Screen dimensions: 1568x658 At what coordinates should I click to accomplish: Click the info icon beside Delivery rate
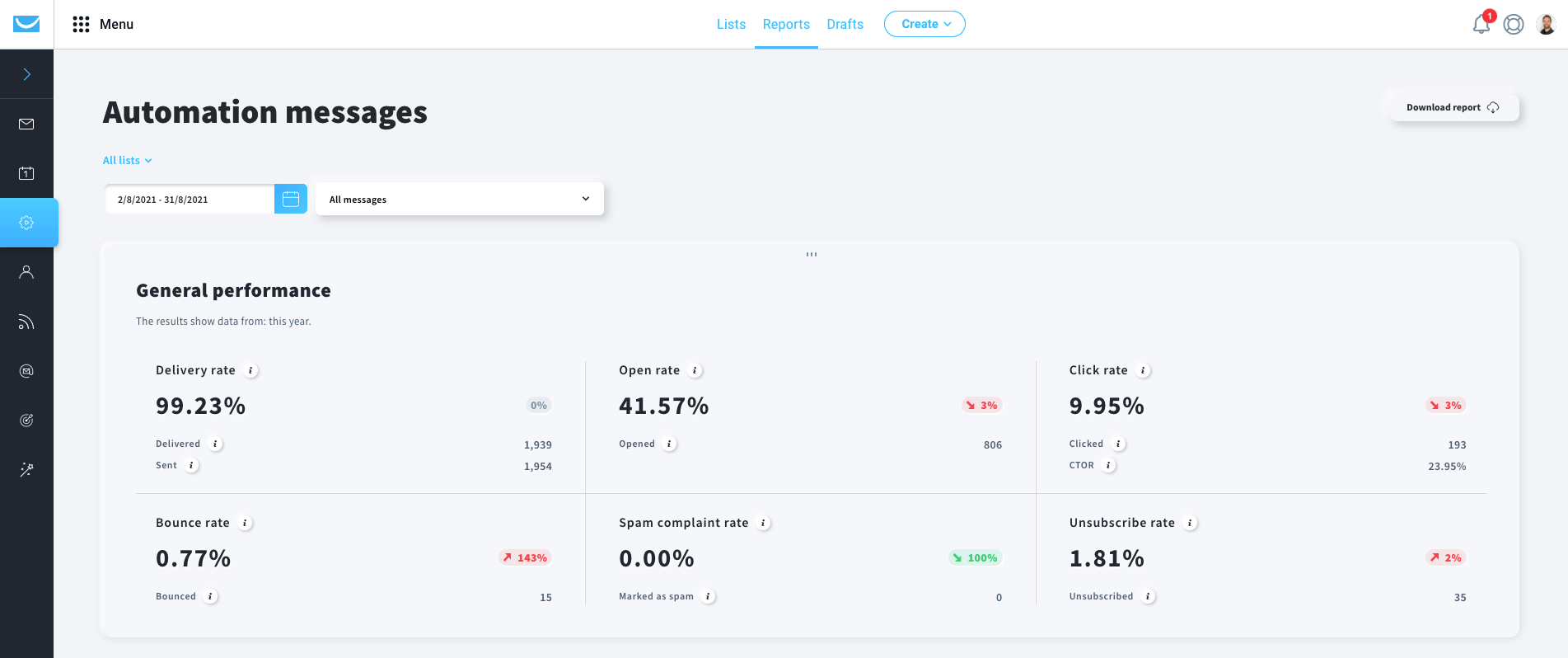click(251, 371)
